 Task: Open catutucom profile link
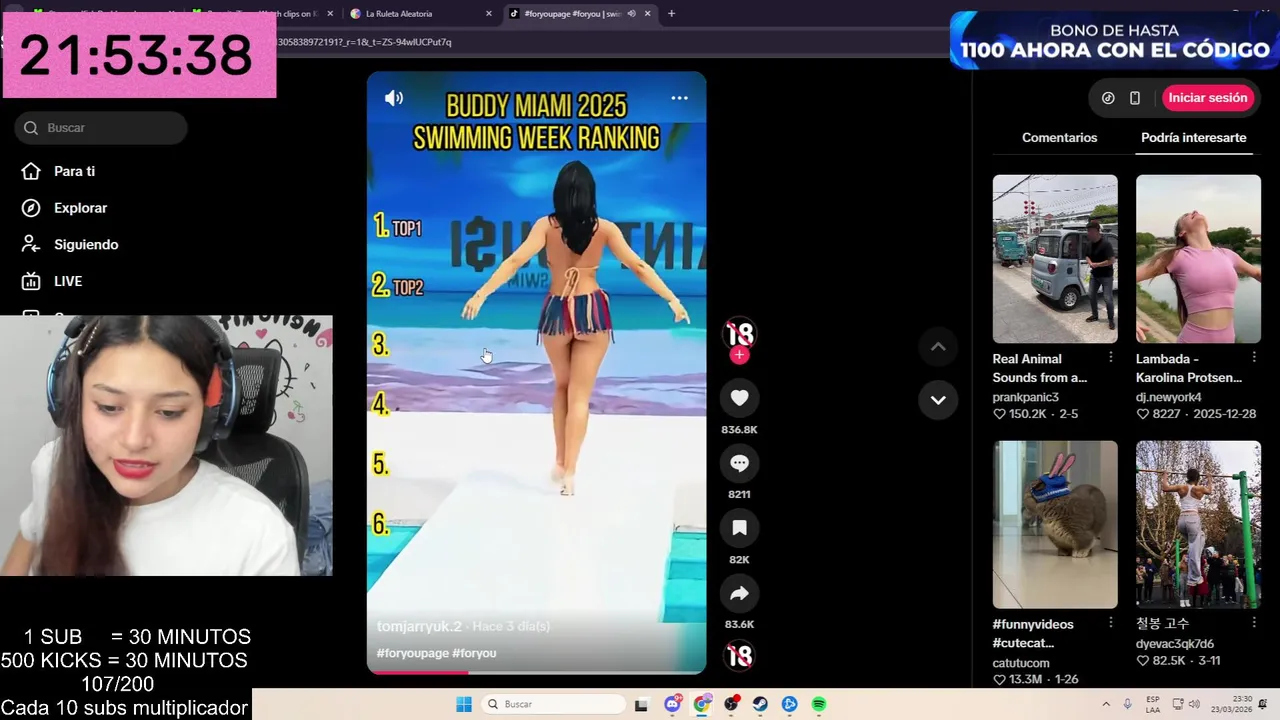(1021, 663)
